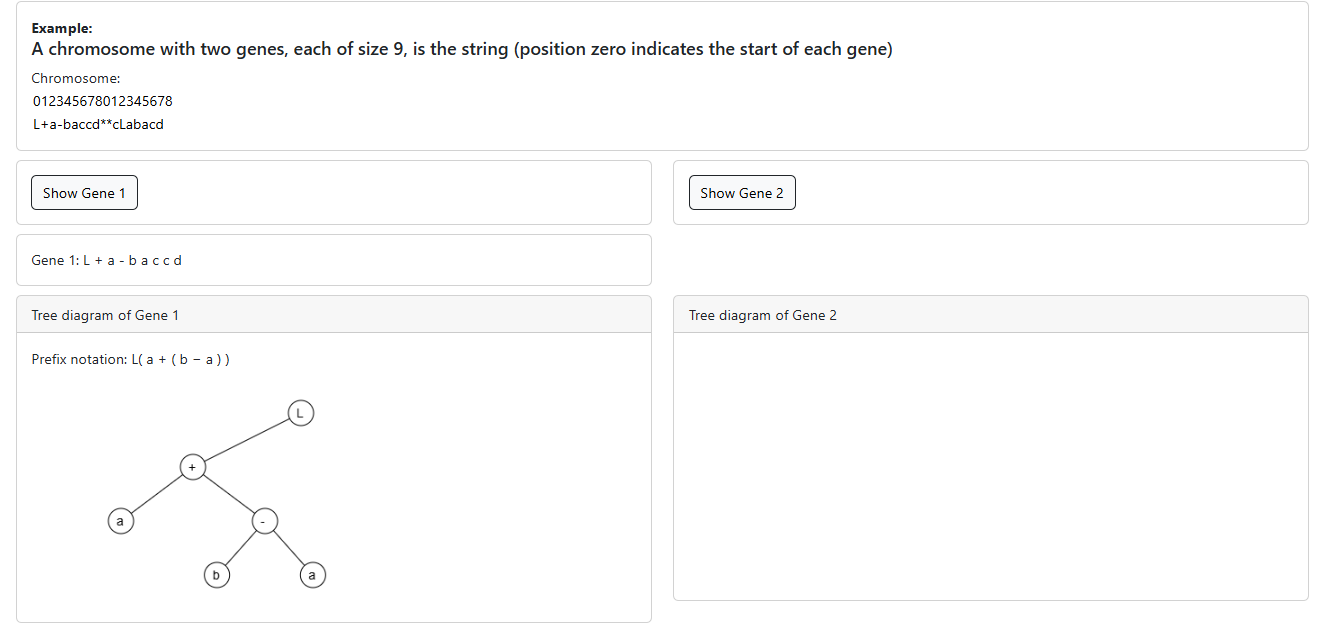Viewport: 1327px width, 627px height.
Task: Select the minus operator node circle
Action: tap(263, 521)
